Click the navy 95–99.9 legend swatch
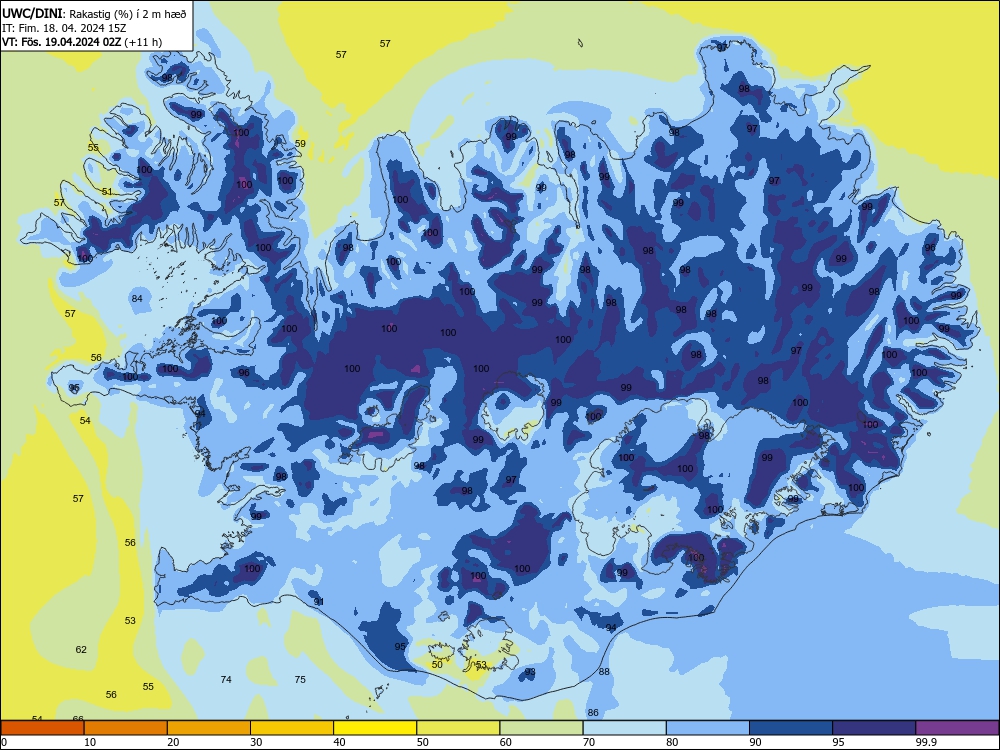 (874, 728)
